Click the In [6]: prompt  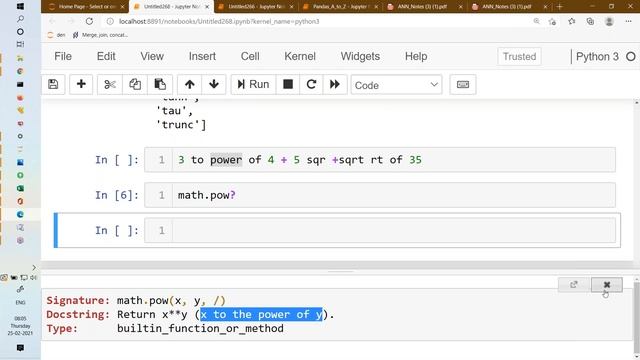pyautogui.click(x=117, y=195)
